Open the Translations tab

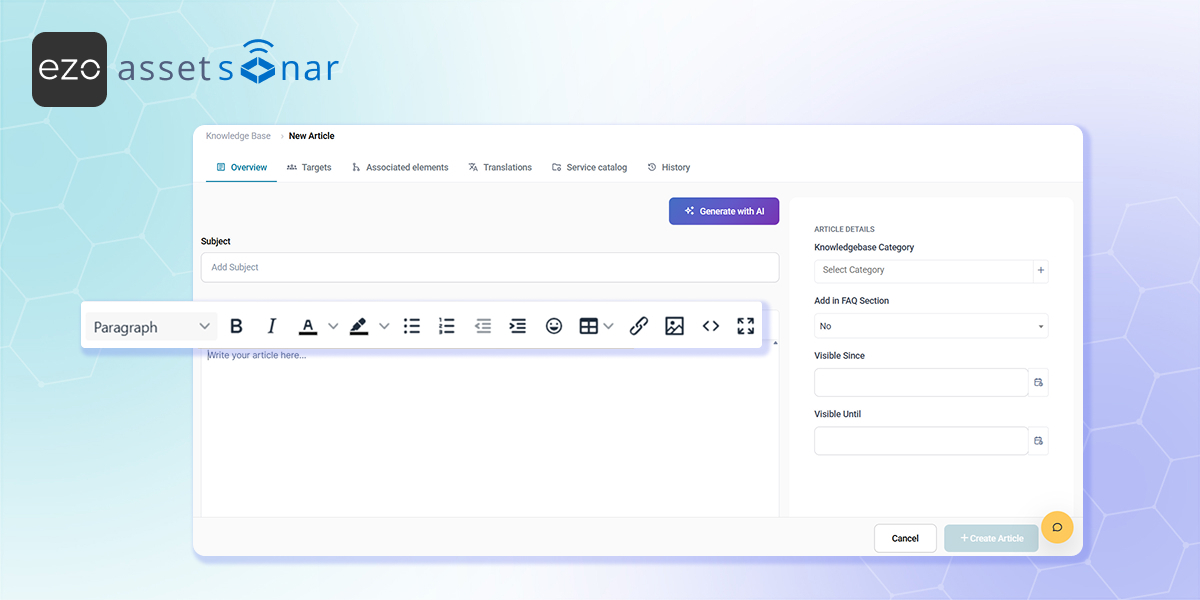point(500,167)
